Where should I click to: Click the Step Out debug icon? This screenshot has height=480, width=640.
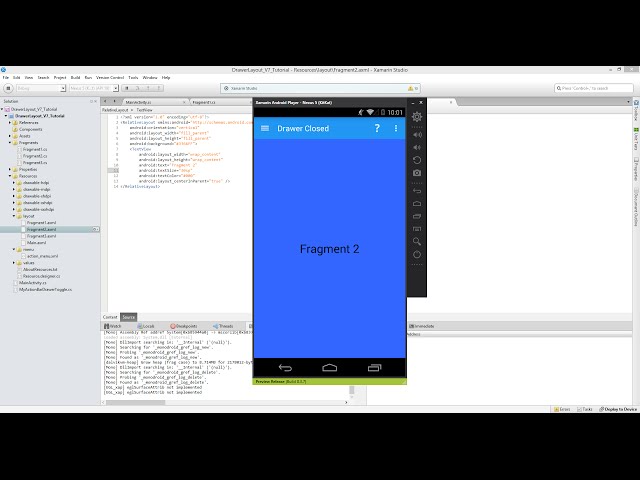pos(158,88)
